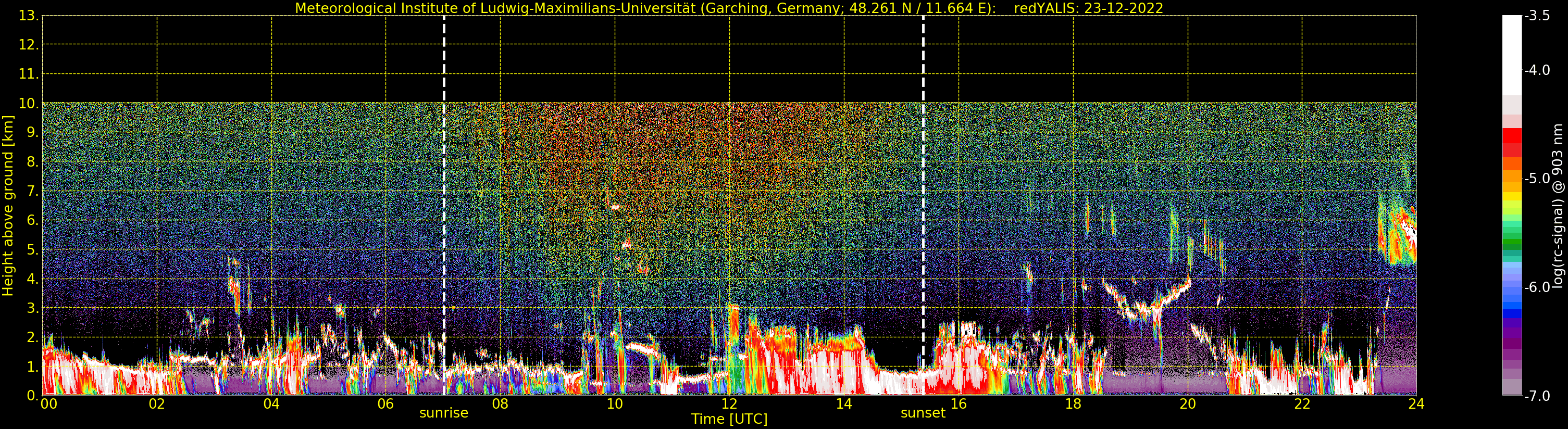Click the '10.' height tick label
Screen dimensions: 1568x429
point(29,104)
